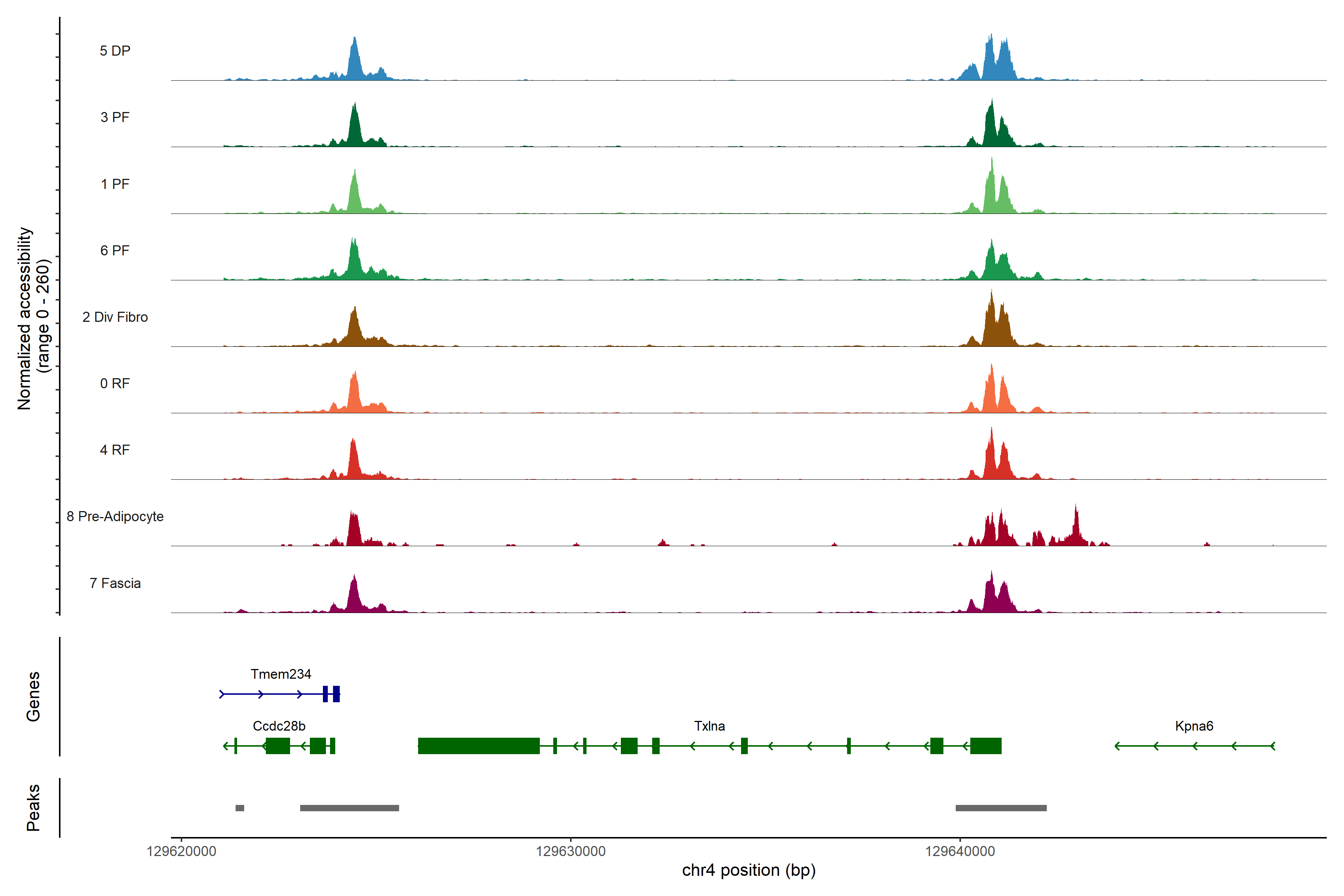
Task: Click the Ccdc28b gene label
Action: click(279, 726)
